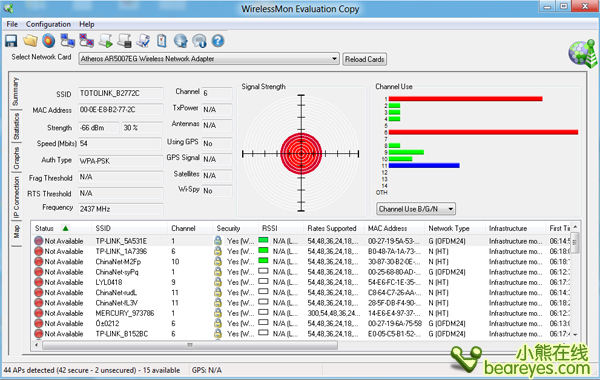Screen dimensions: 600x380
Task: Click the connect computers toolbar icon
Action: [x=67, y=41]
